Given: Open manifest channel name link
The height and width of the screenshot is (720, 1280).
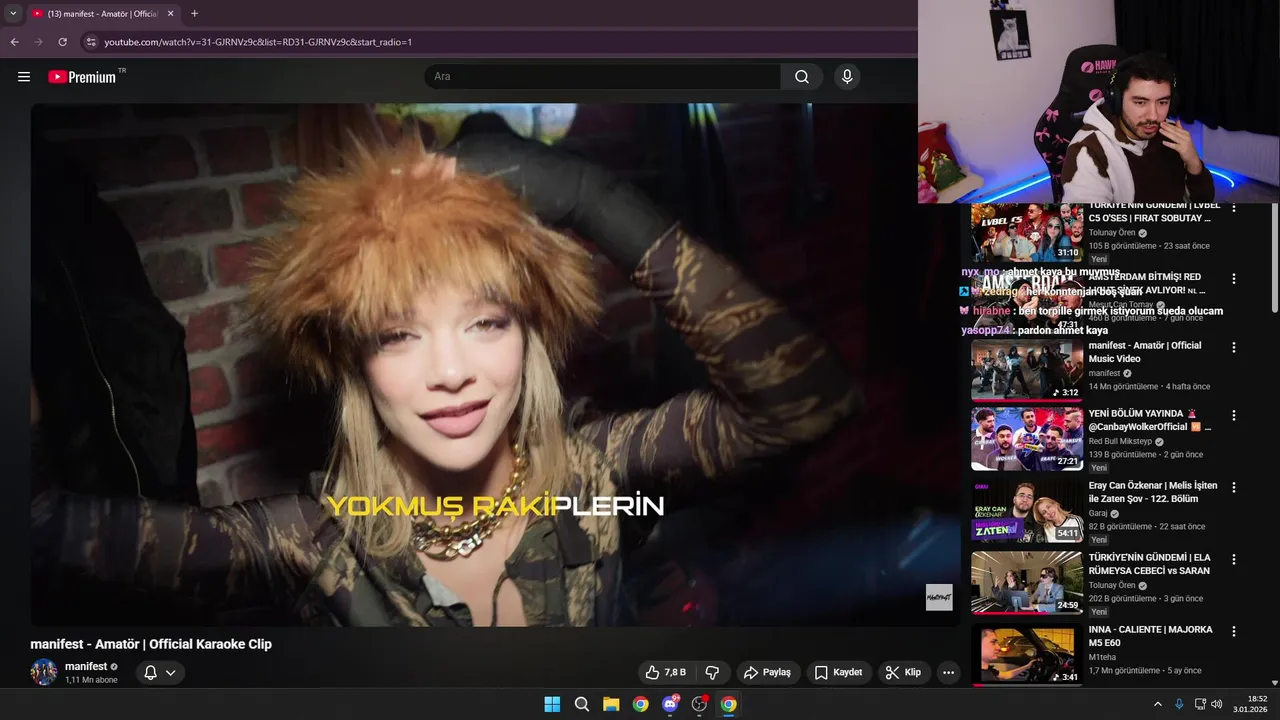Looking at the screenshot, I should click(86, 666).
